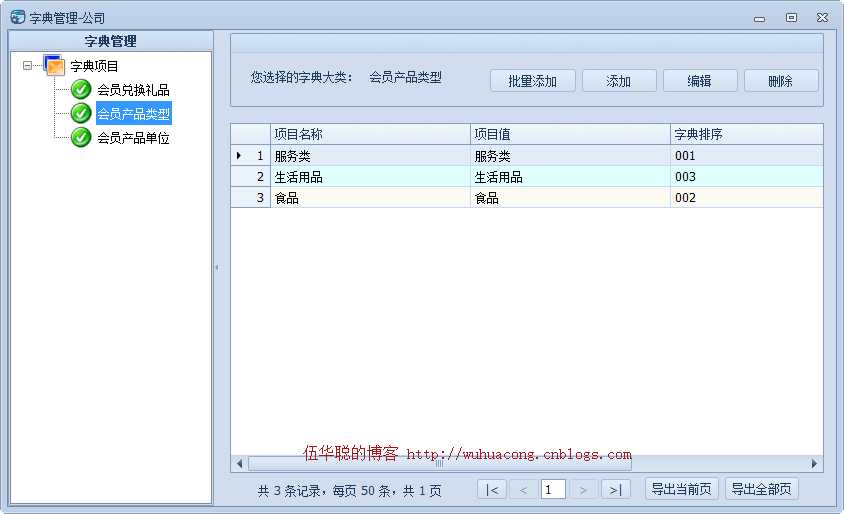Go to the previous page button

click(x=523, y=489)
